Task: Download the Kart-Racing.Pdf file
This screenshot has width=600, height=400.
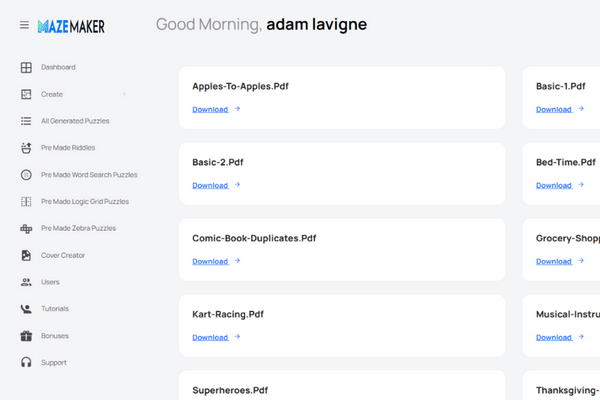Action: pyautogui.click(x=210, y=337)
